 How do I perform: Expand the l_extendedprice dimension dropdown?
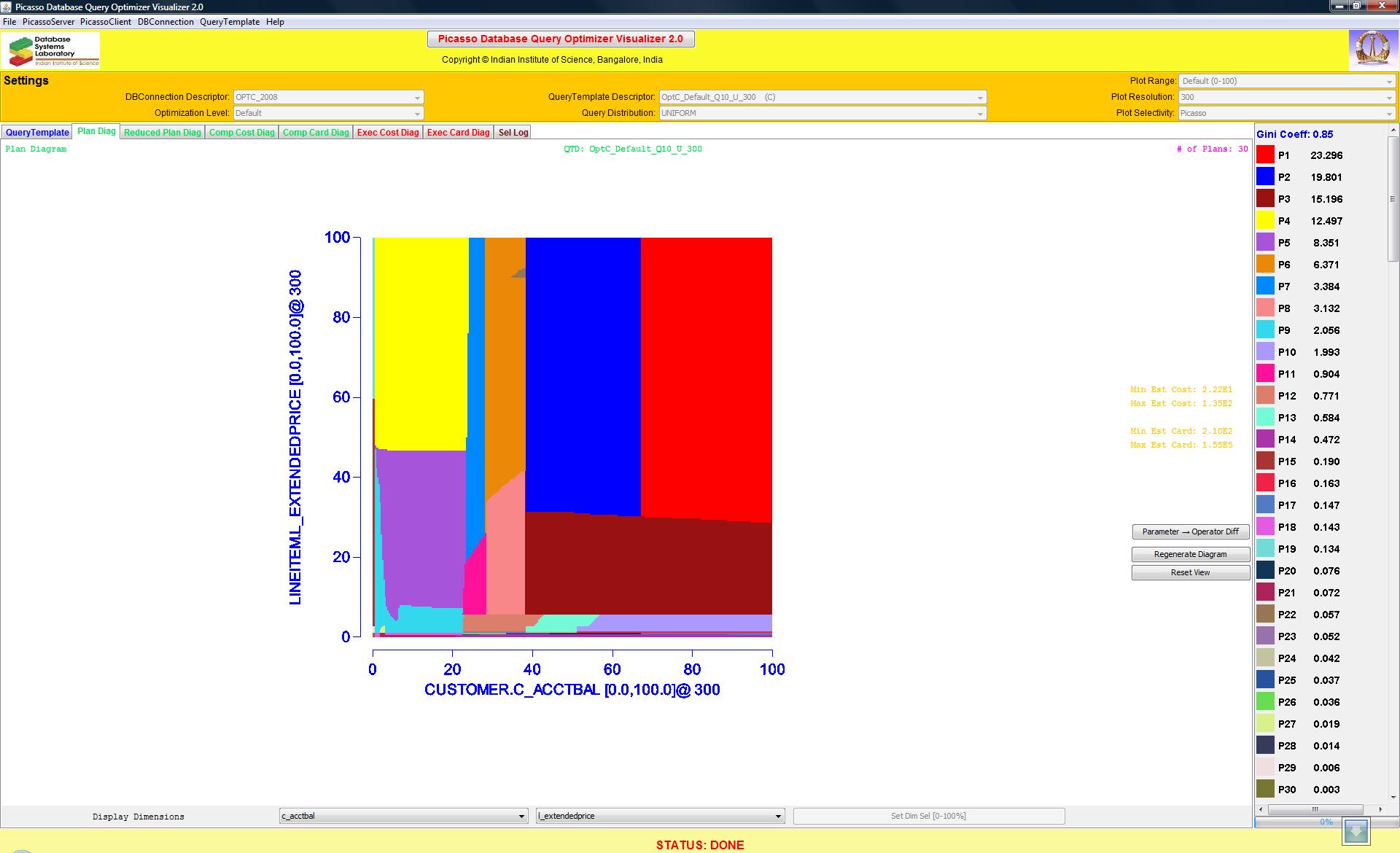pos(660,816)
